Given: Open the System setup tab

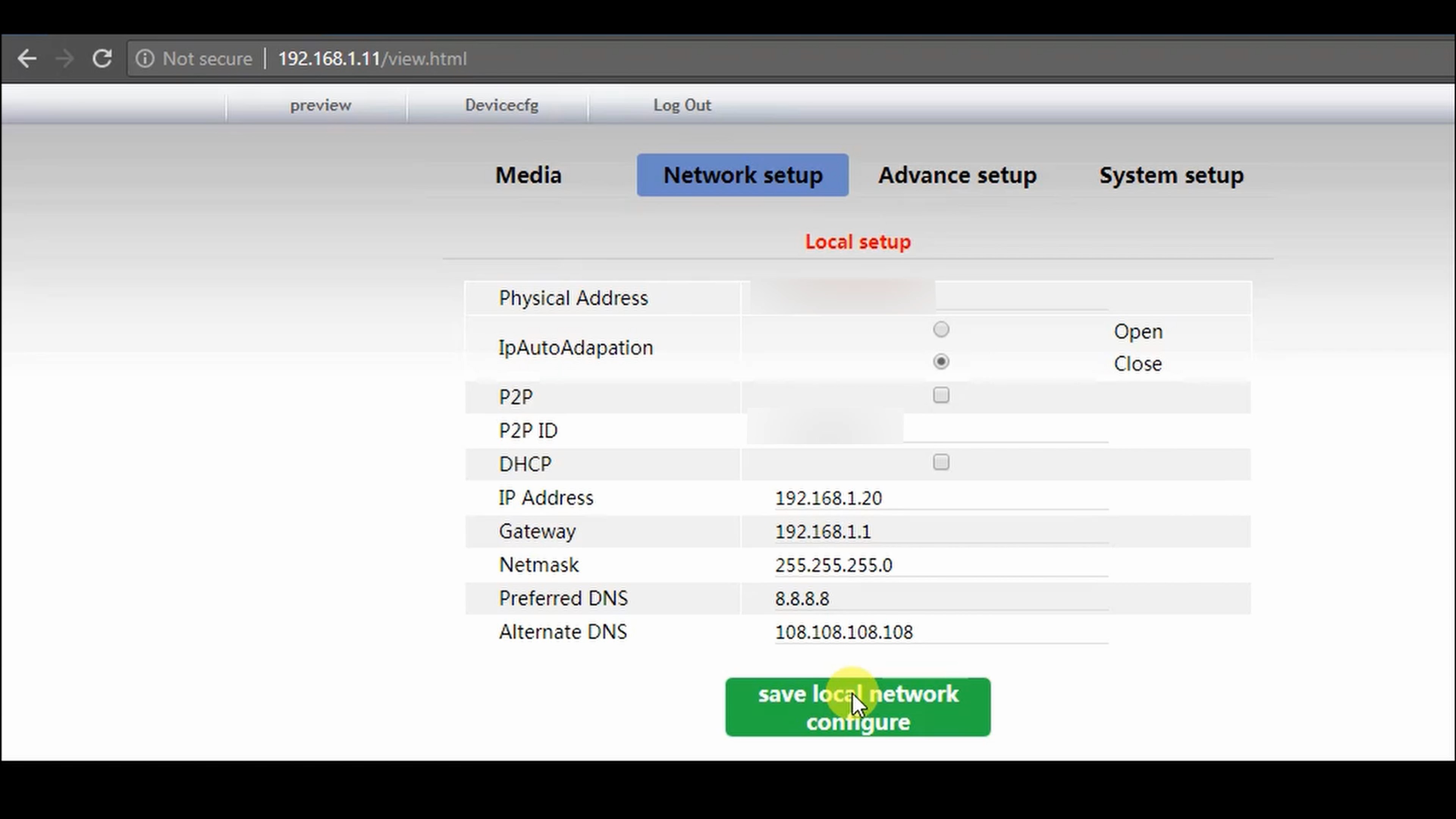Looking at the screenshot, I should pos(1170,175).
